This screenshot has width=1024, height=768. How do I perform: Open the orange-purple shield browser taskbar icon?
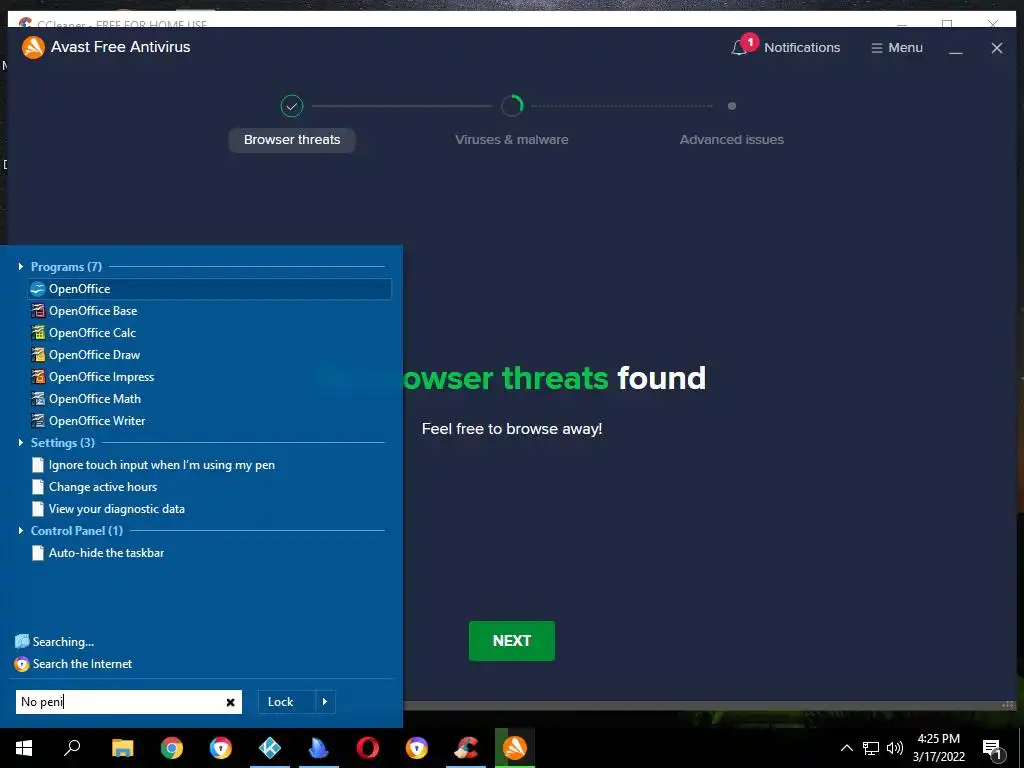(417, 748)
